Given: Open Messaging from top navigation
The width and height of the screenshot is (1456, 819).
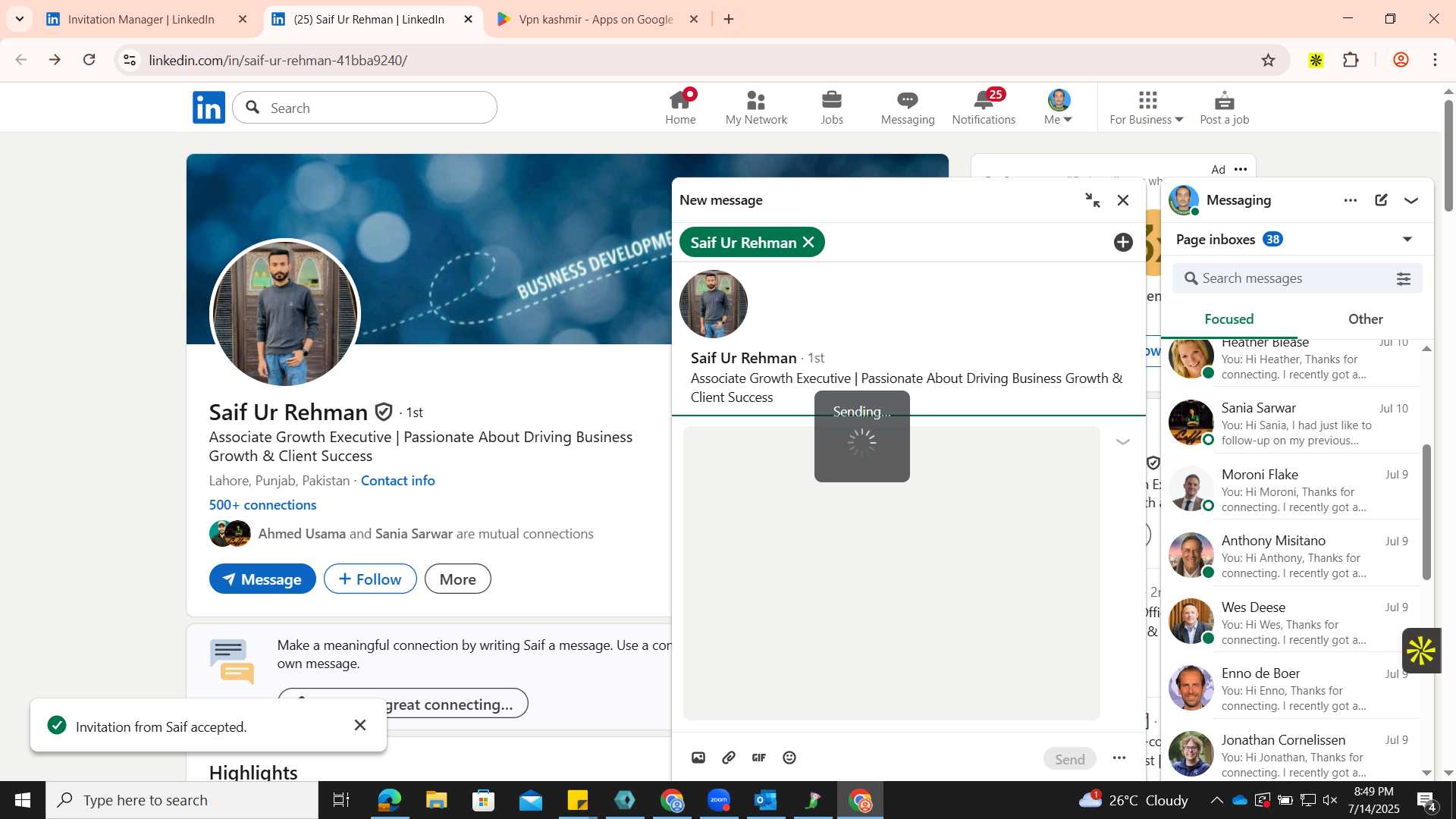Looking at the screenshot, I should [908, 107].
